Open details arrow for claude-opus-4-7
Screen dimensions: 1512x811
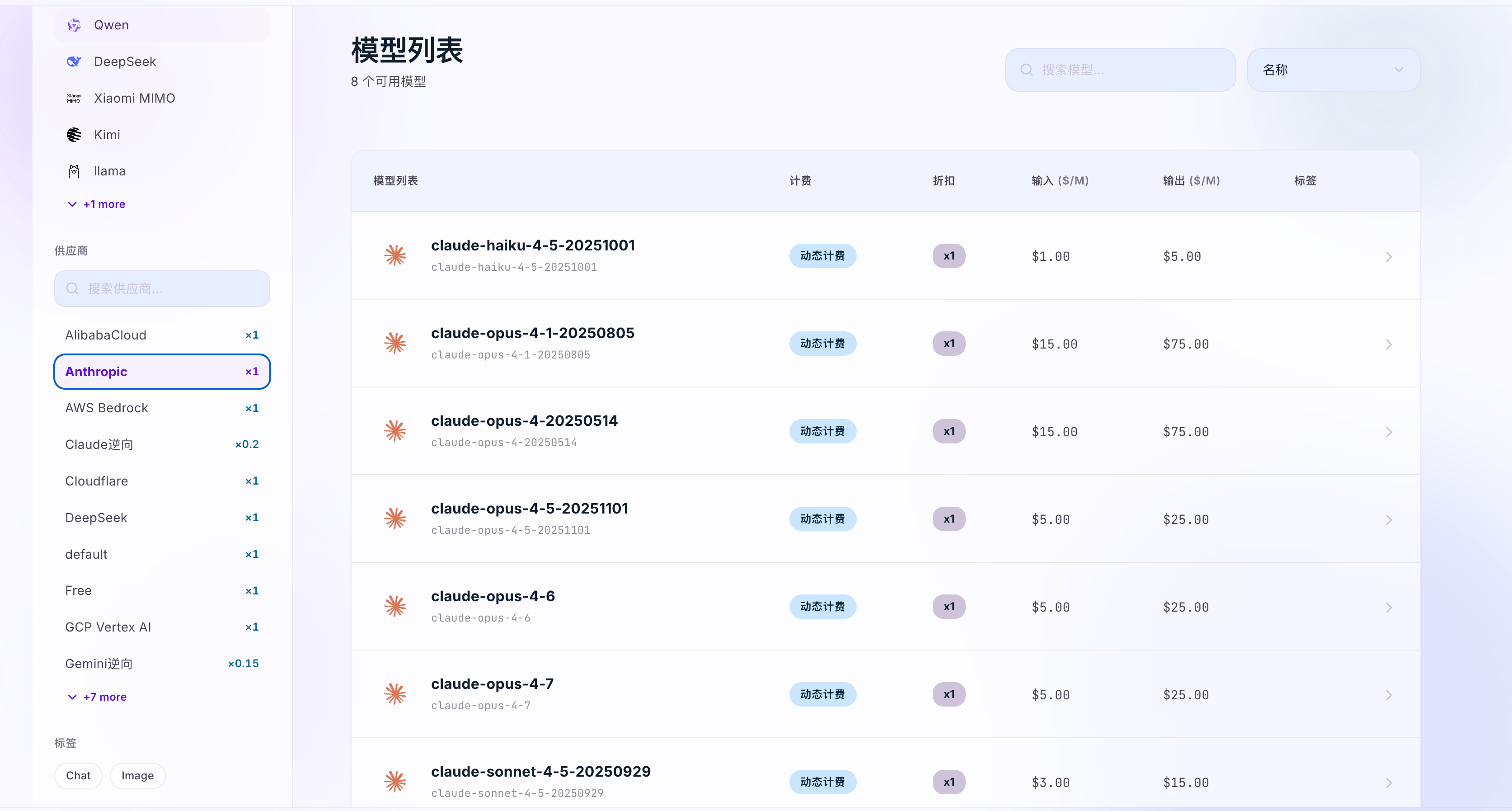pyautogui.click(x=1389, y=695)
